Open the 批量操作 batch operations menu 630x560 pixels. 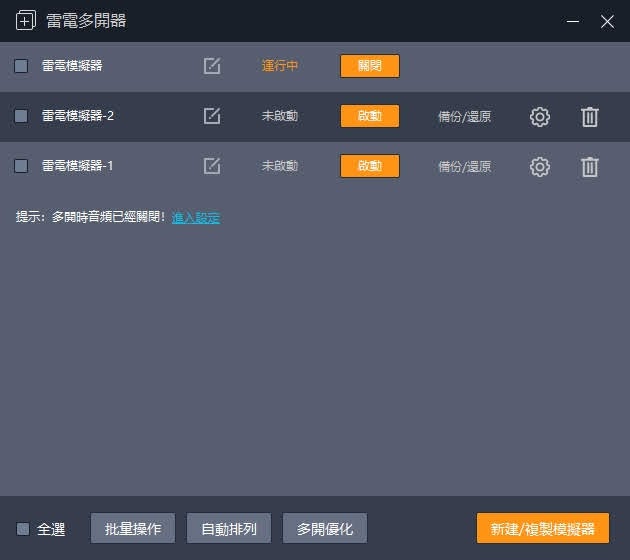[133, 529]
